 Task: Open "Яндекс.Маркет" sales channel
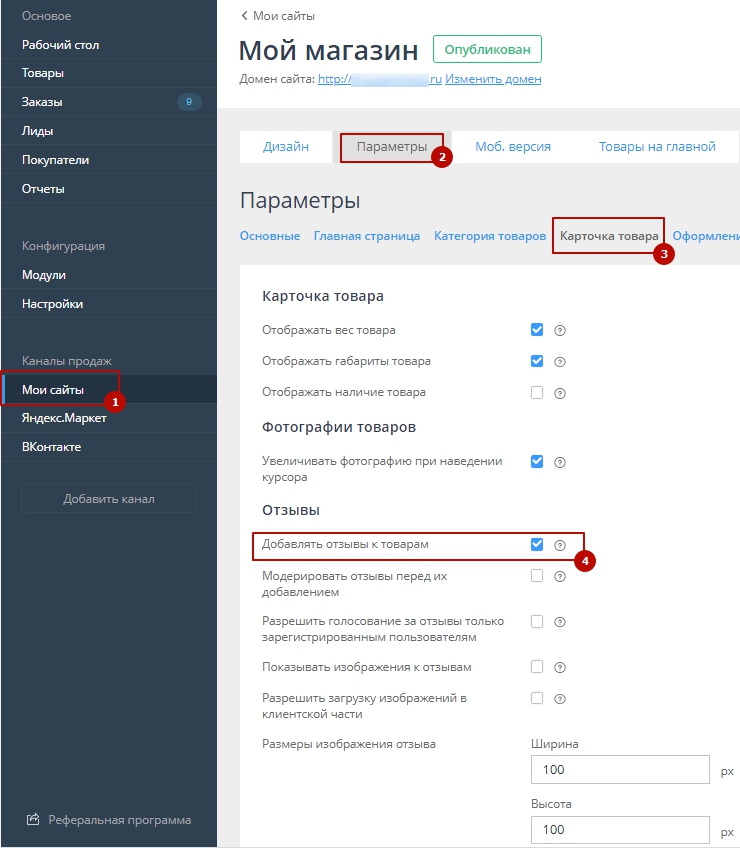[x=64, y=418]
